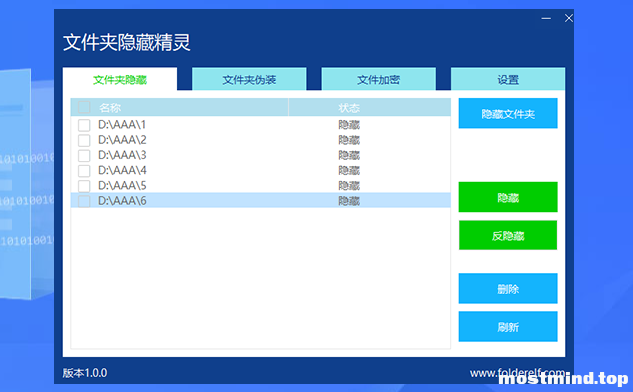
Task: Check the box for D:\AAA\4
Action: pos(84,170)
